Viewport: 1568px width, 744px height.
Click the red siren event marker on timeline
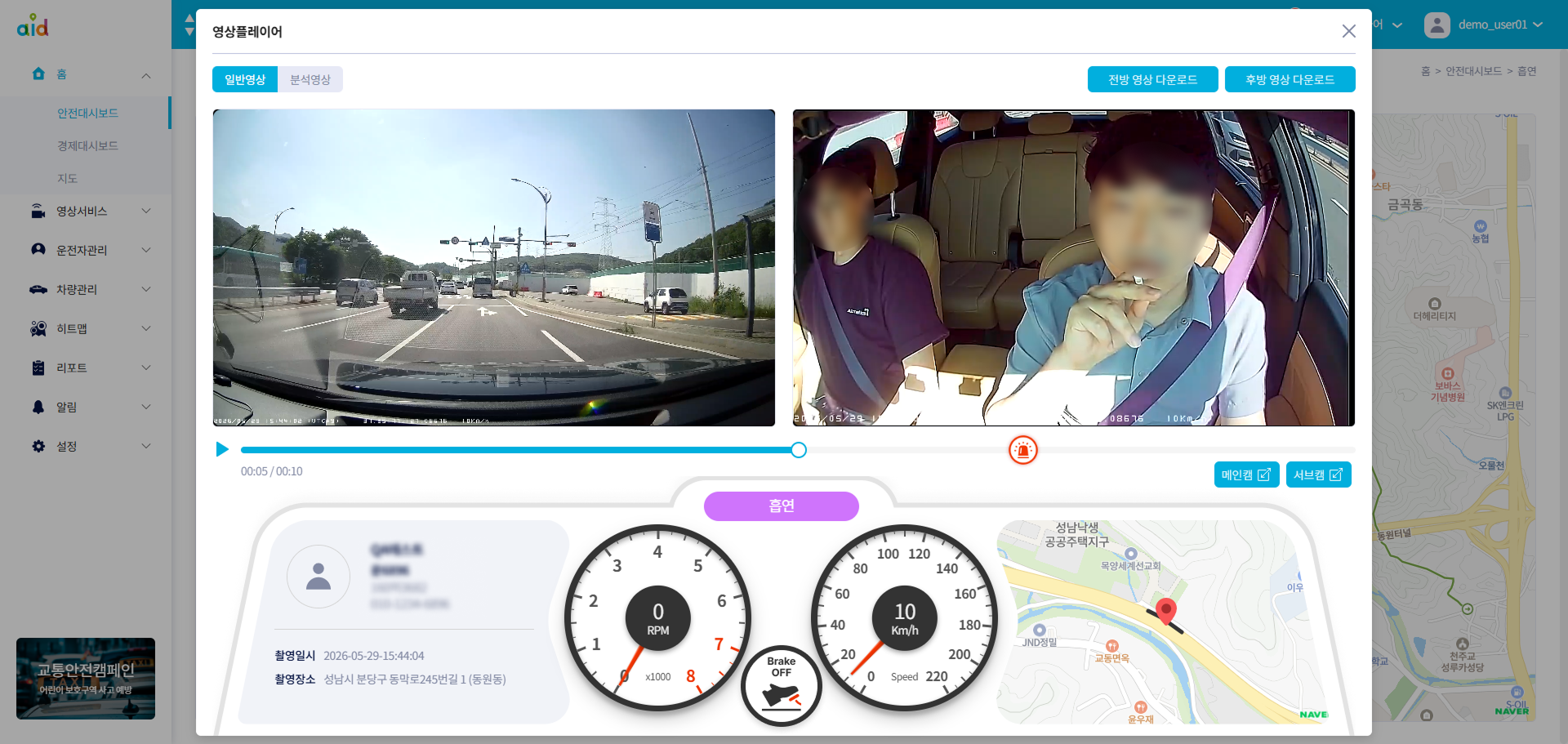1022,450
